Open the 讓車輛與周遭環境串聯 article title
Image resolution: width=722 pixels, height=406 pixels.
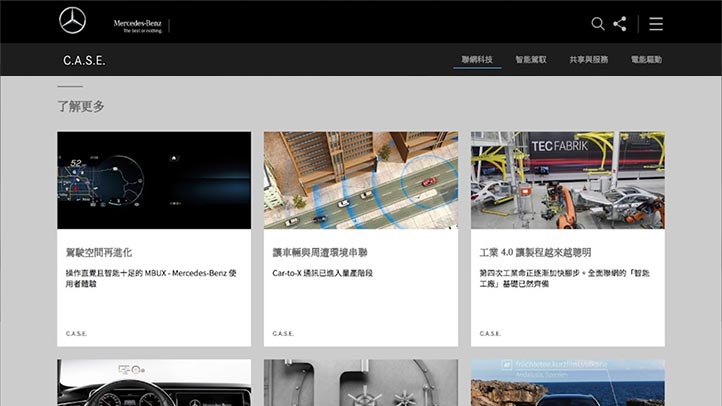(320, 253)
